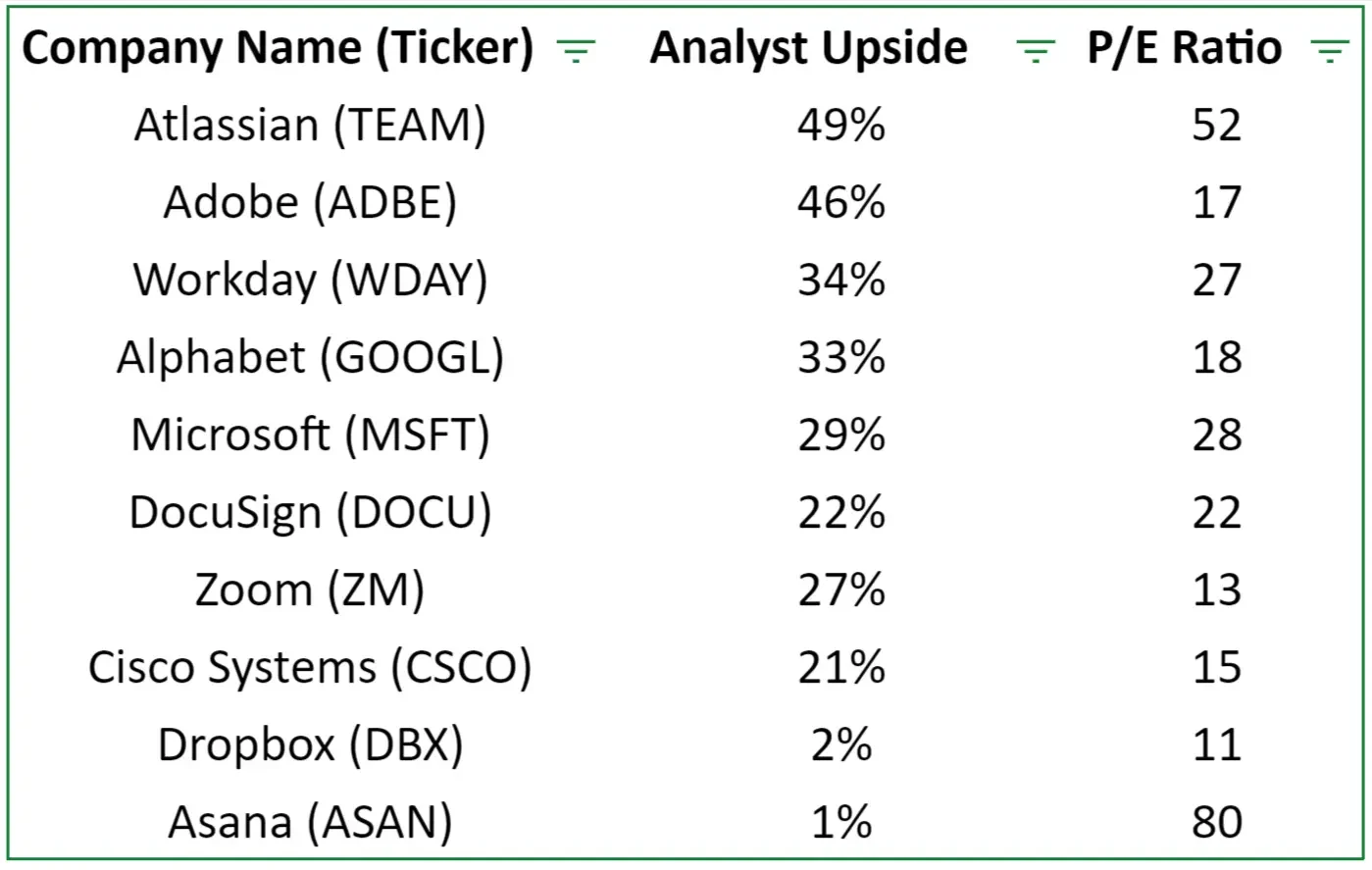Viewport: 1372px width, 870px height.
Task: Open the Company Name column filter icon
Action: pos(576,51)
